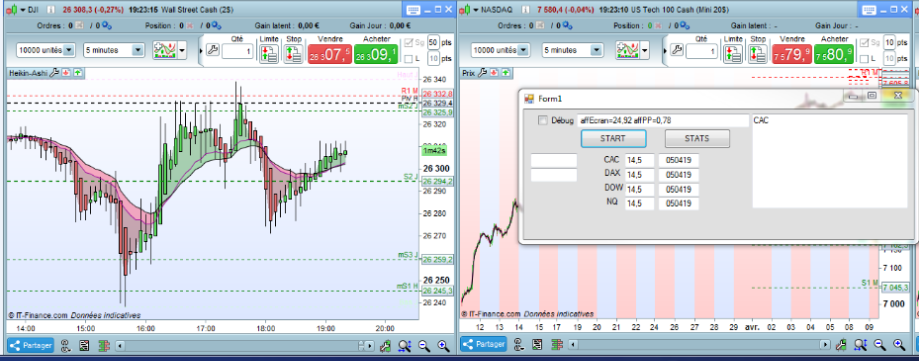This screenshot has width=919, height=361.
Task: Click red down arrow beside Prix label
Action: coord(494,73)
